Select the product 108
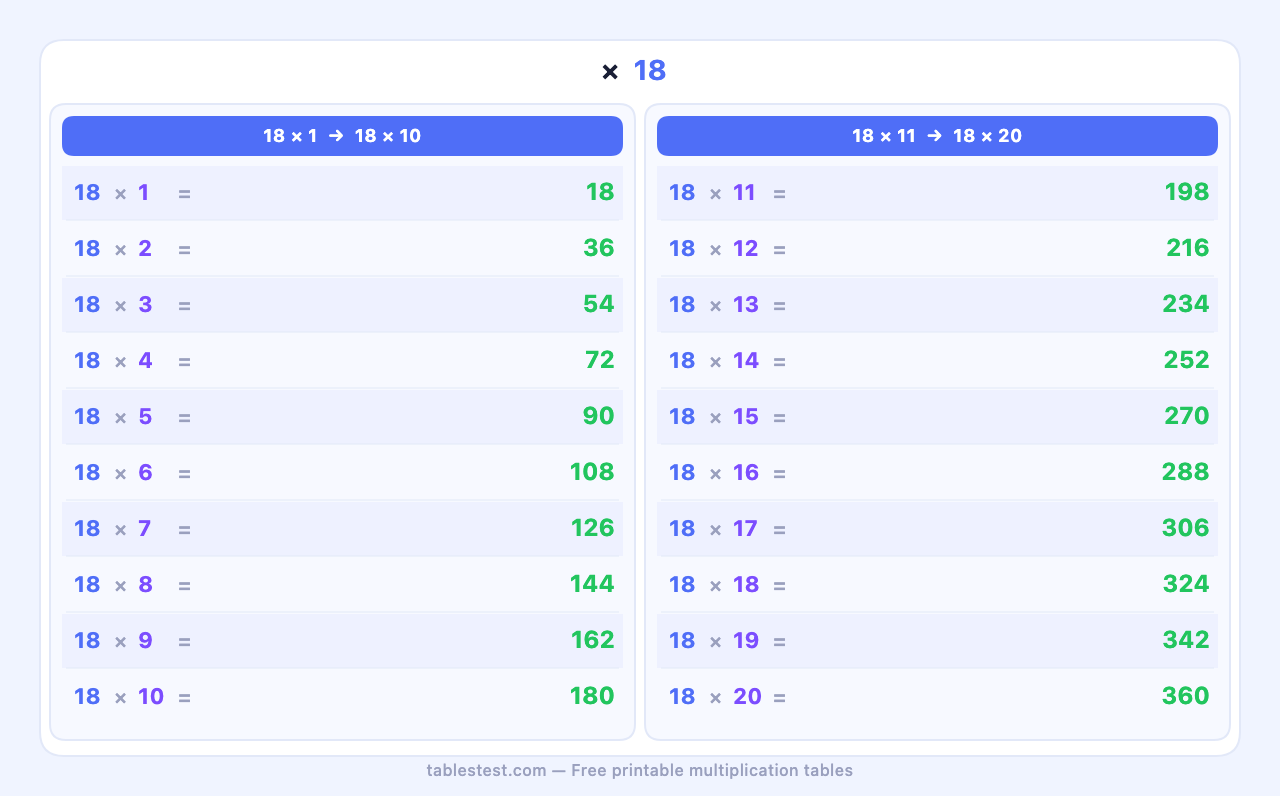 coord(591,473)
